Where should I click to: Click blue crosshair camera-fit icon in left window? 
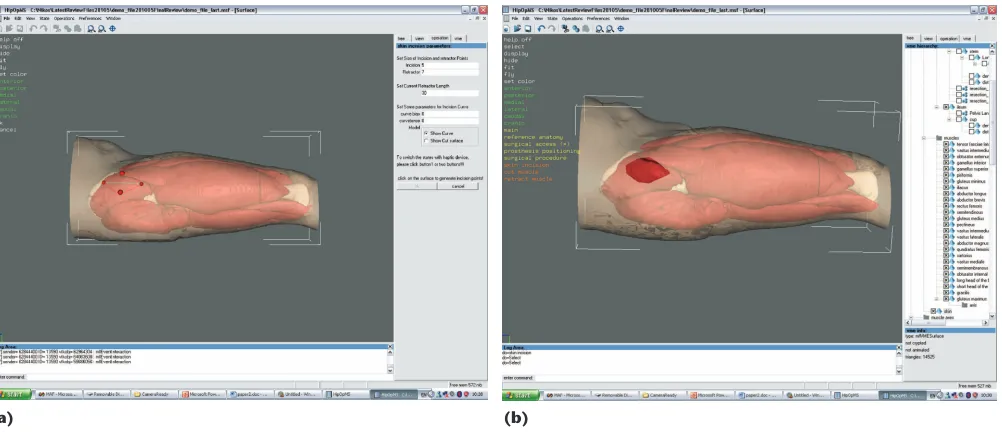(x=112, y=29)
